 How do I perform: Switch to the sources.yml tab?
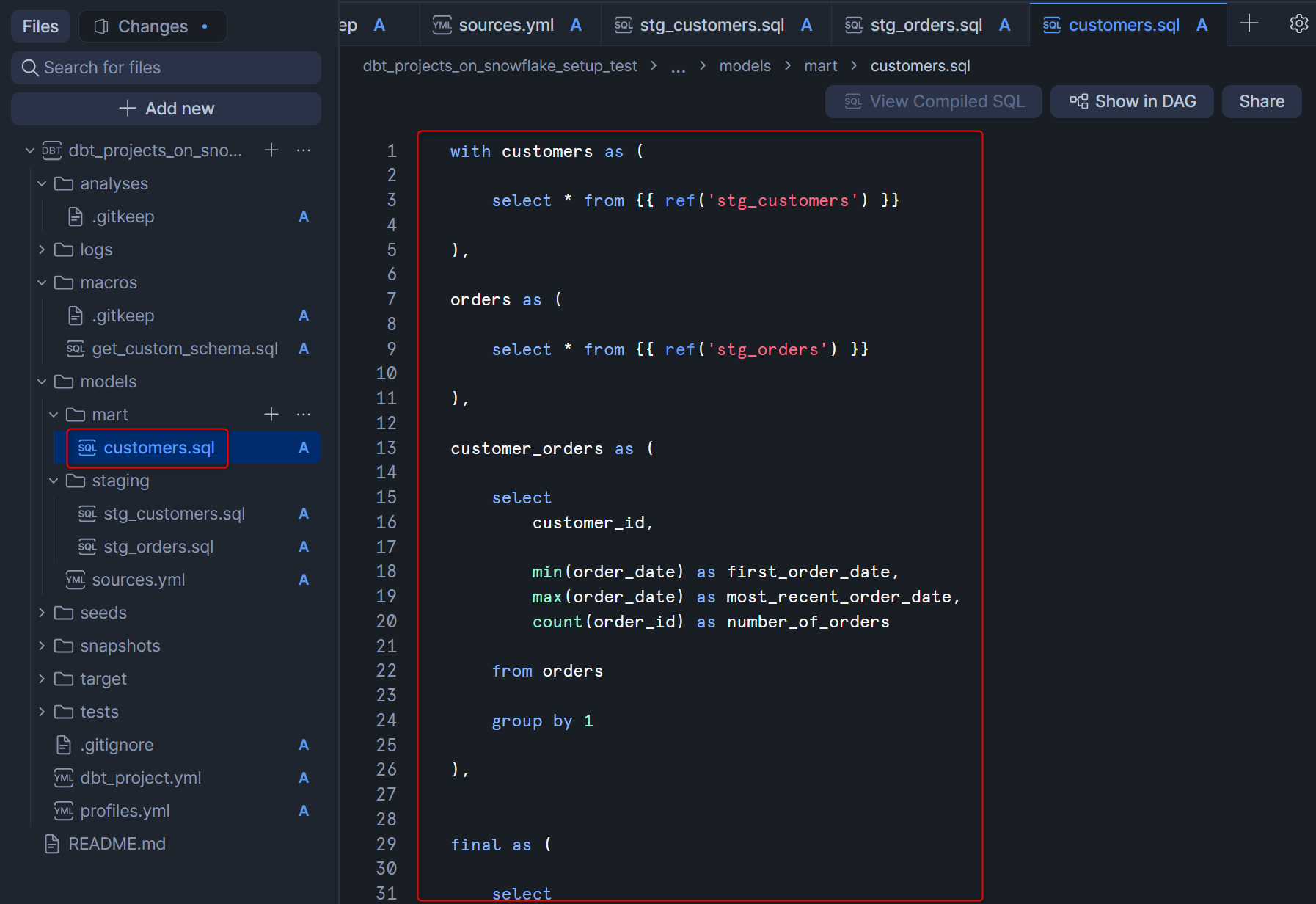point(505,25)
